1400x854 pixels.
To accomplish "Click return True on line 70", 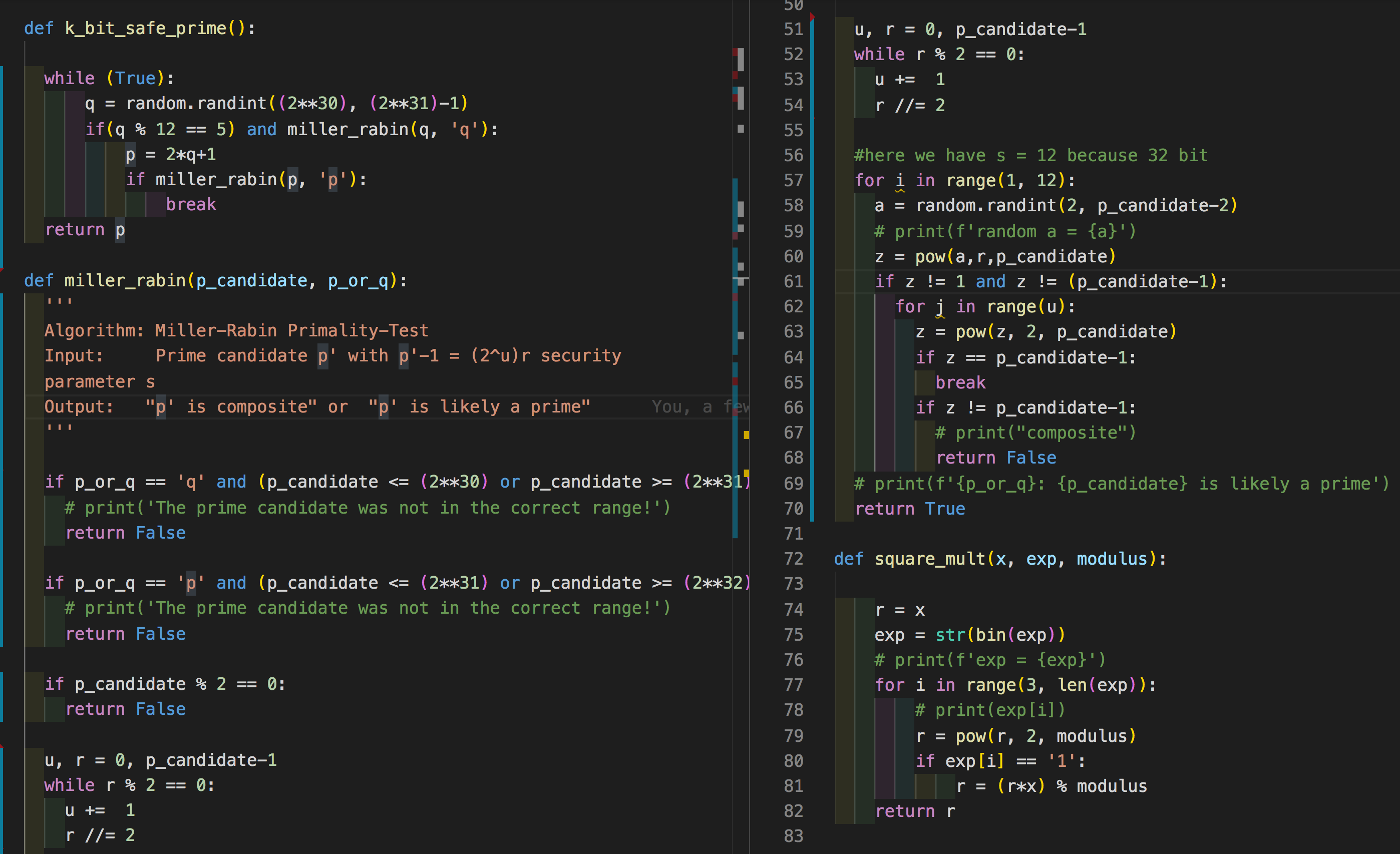I will [x=909, y=509].
